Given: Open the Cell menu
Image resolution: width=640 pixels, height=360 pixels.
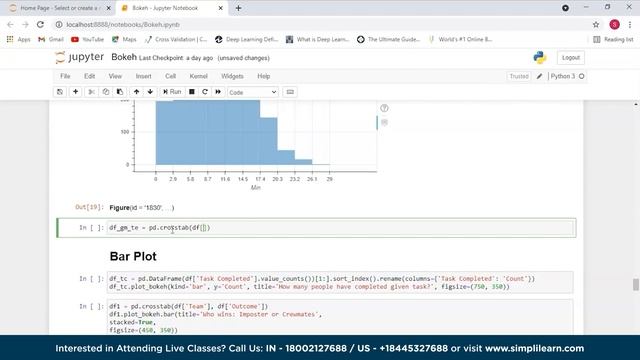Looking at the screenshot, I should [170, 76].
